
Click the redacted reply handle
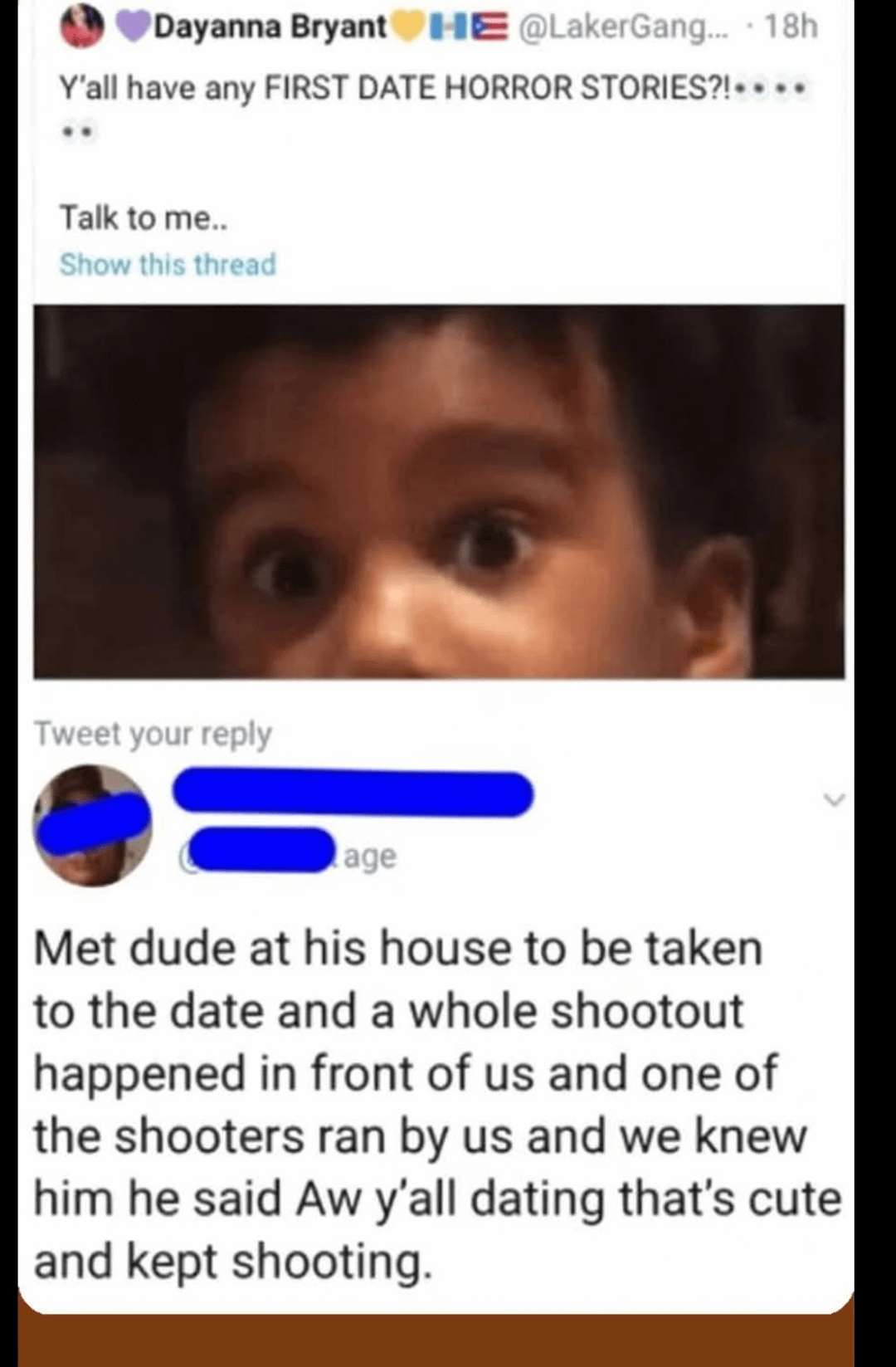(x=258, y=851)
